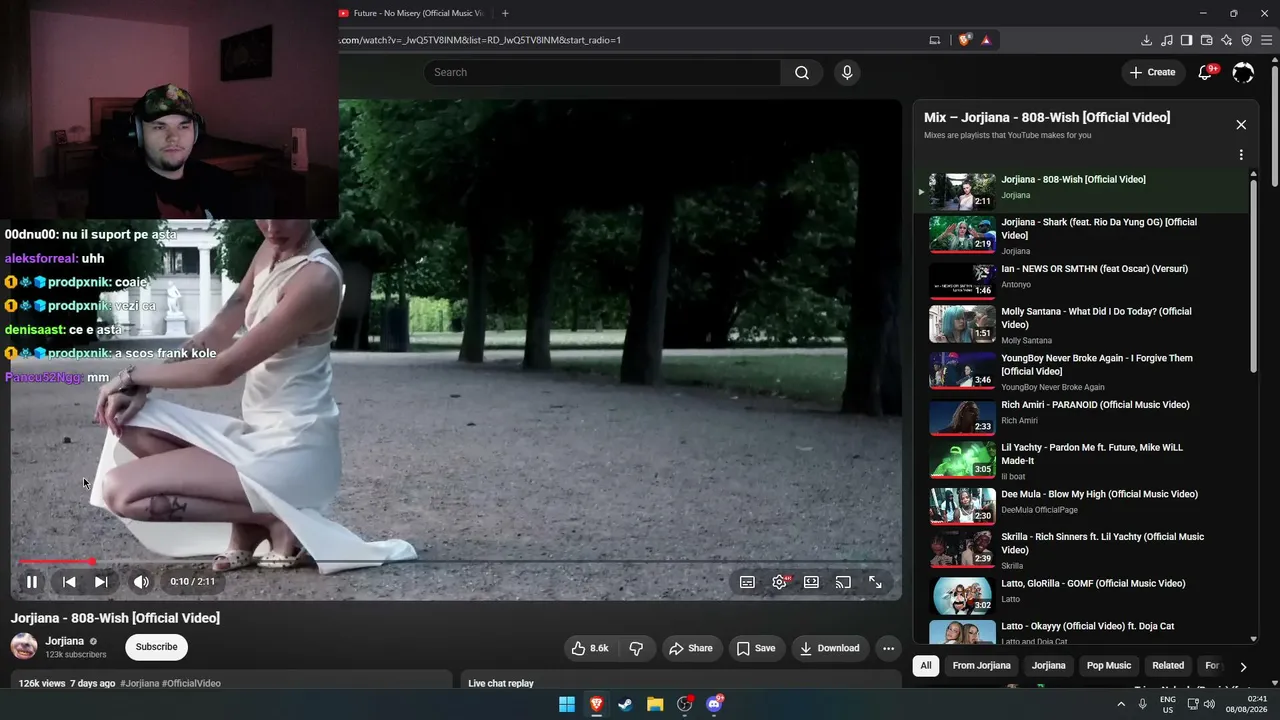Select the Jorjiana filter chip
The height and width of the screenshot is (720, 1280).
tap(1049, 666)
